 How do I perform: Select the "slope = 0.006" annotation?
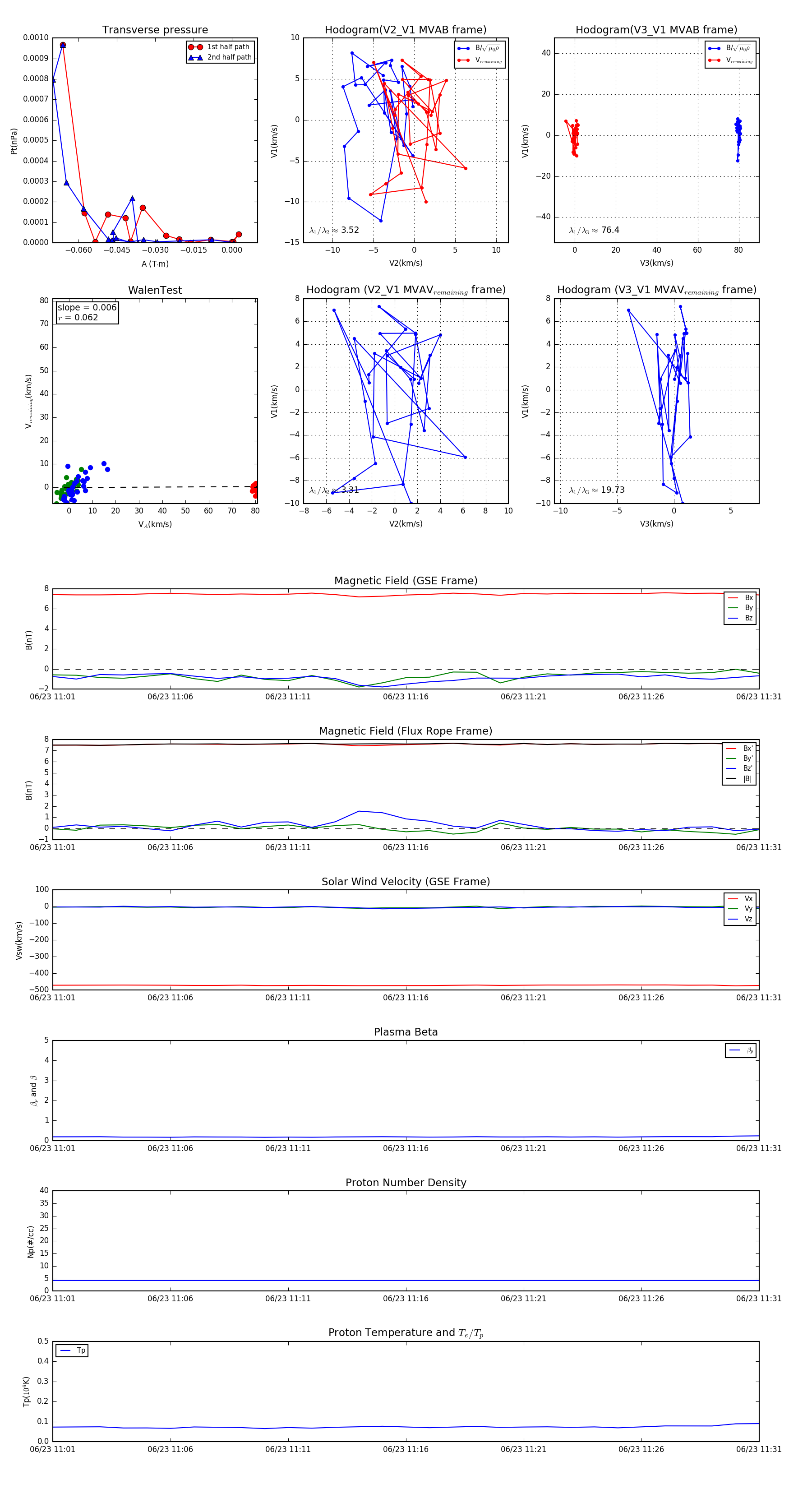click(x=87, y=308)
